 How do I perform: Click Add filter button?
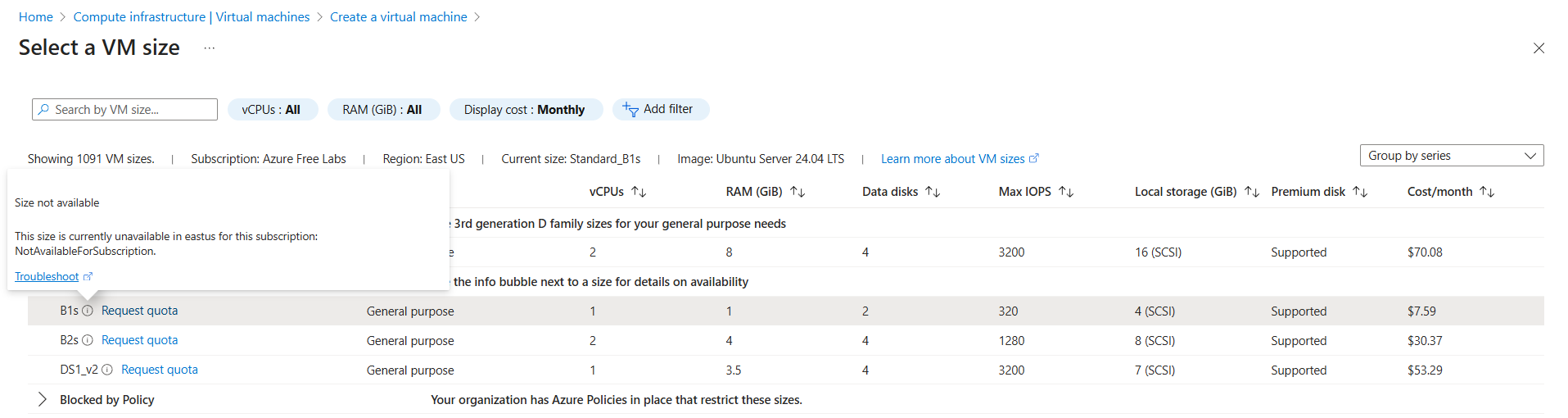pos(659,109)
